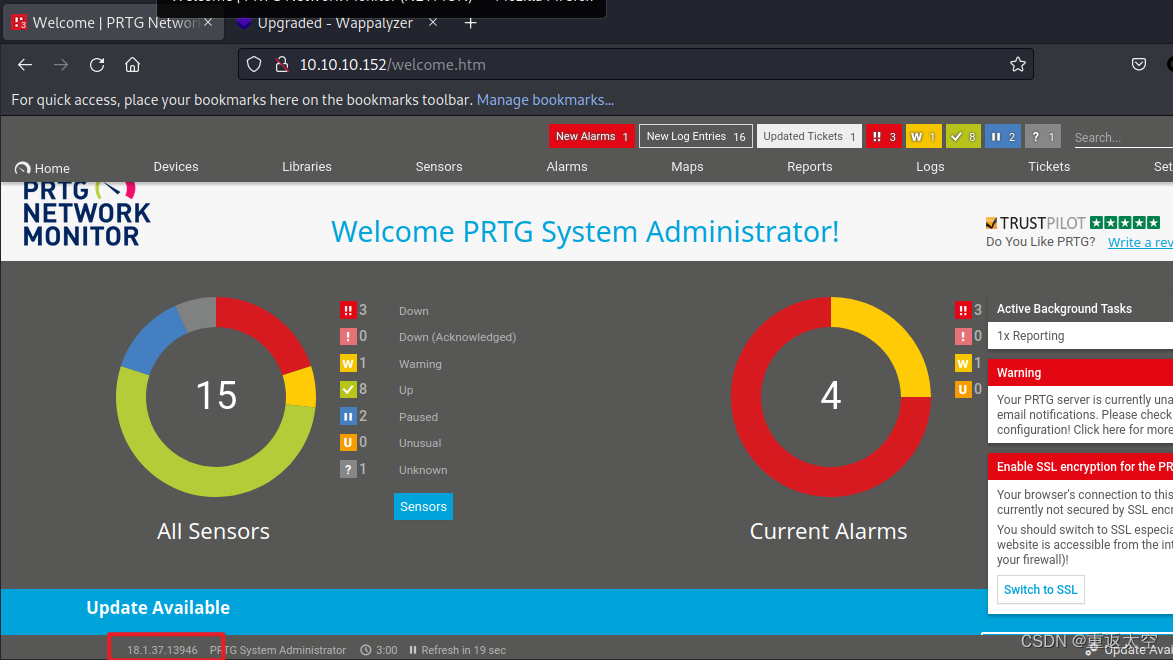Image resolution: width=1173 pixels, height=660 pixels.
Task: Click the Warning icon in All Sensors legend
Action: (x=348, y=364)
